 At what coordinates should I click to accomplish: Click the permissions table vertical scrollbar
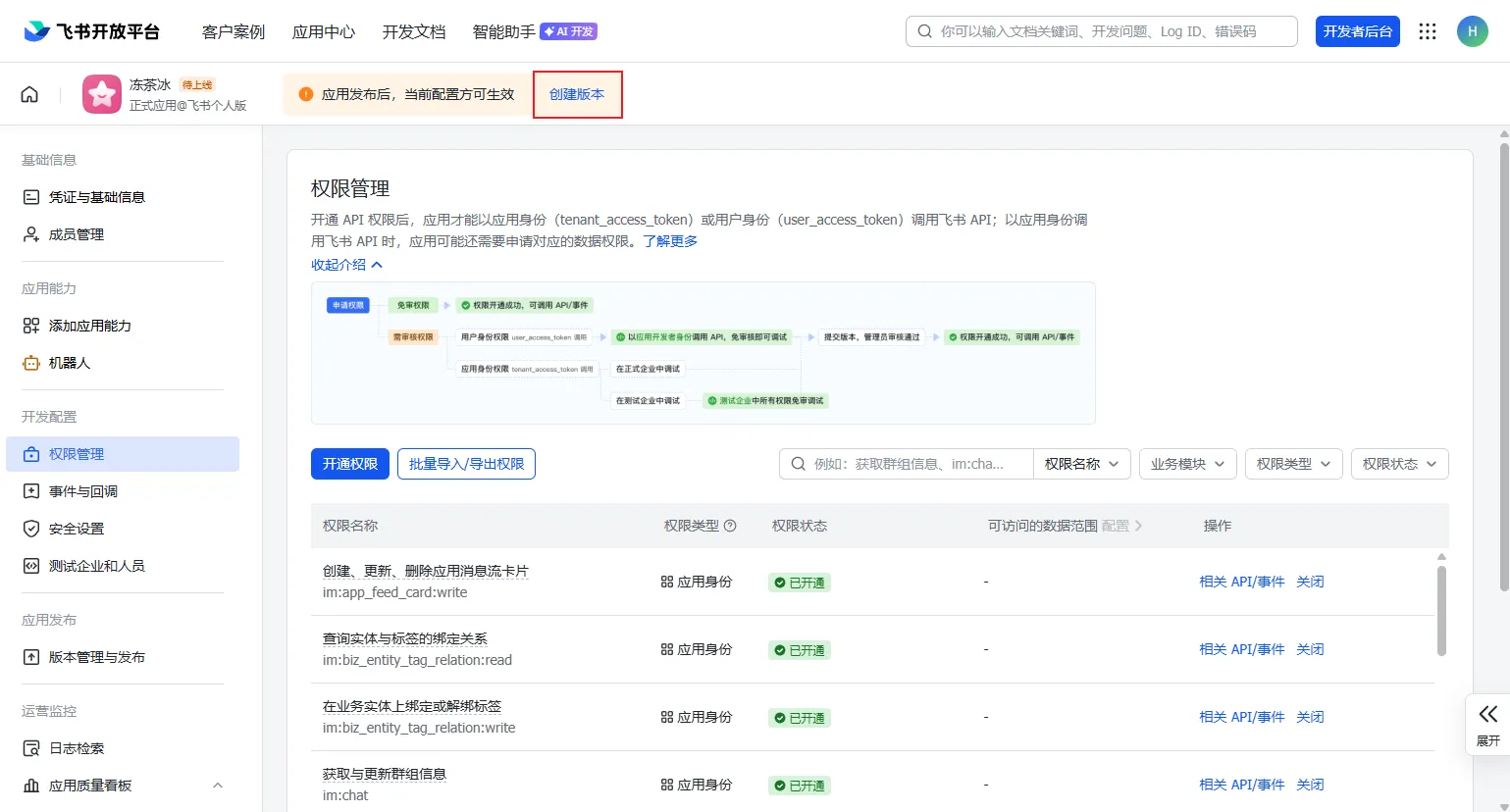coord(1441,608)
